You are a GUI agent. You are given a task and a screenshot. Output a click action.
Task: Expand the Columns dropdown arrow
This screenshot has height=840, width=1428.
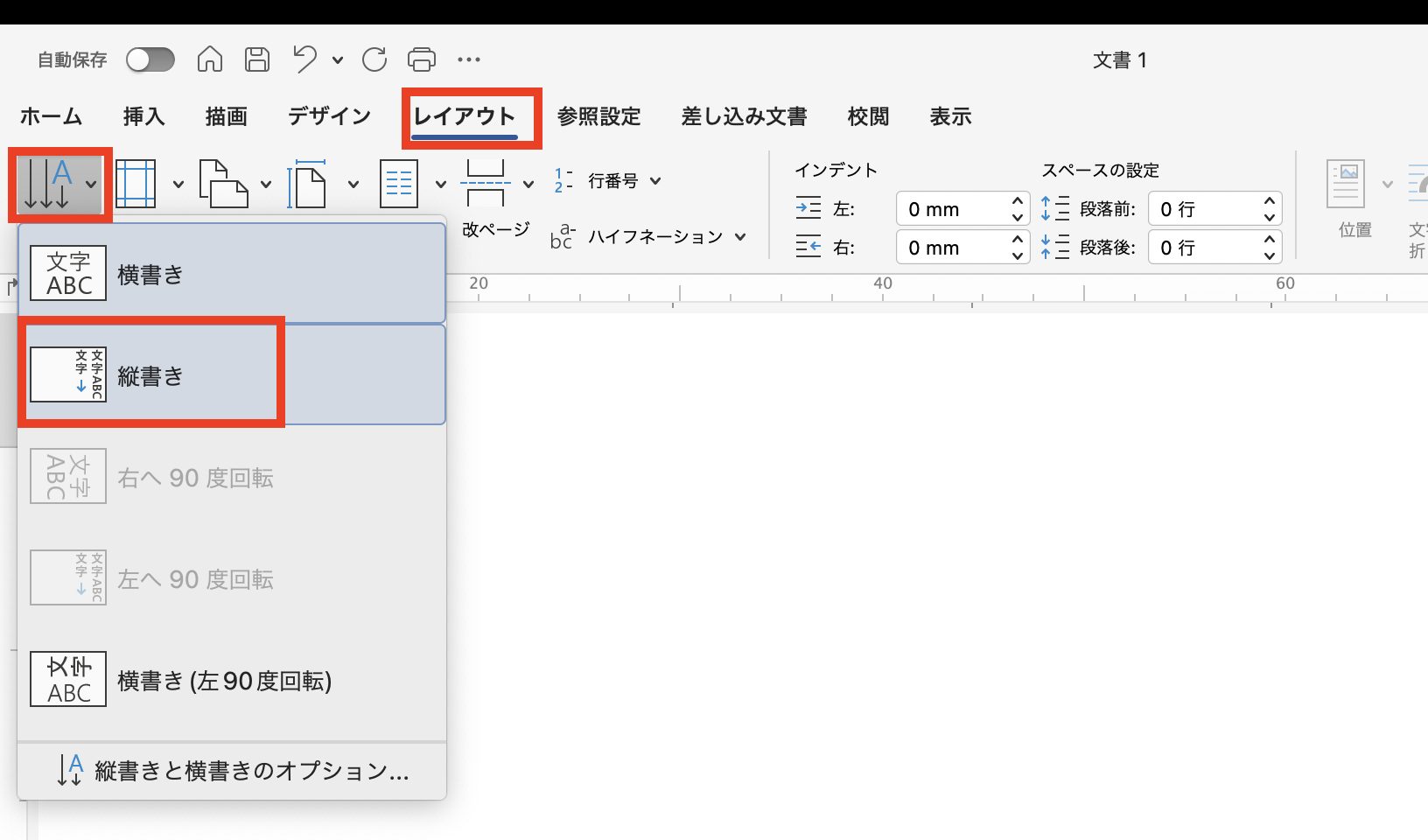point(441,185)
